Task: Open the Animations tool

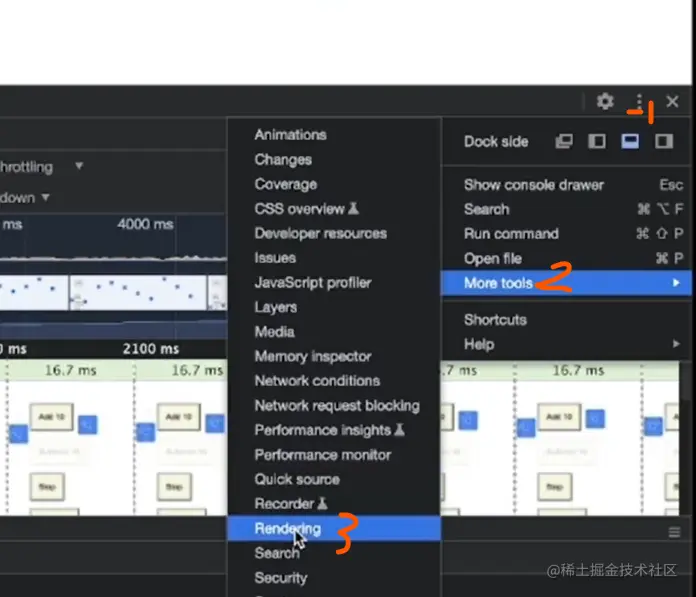Action: click(x=334, y=134)
